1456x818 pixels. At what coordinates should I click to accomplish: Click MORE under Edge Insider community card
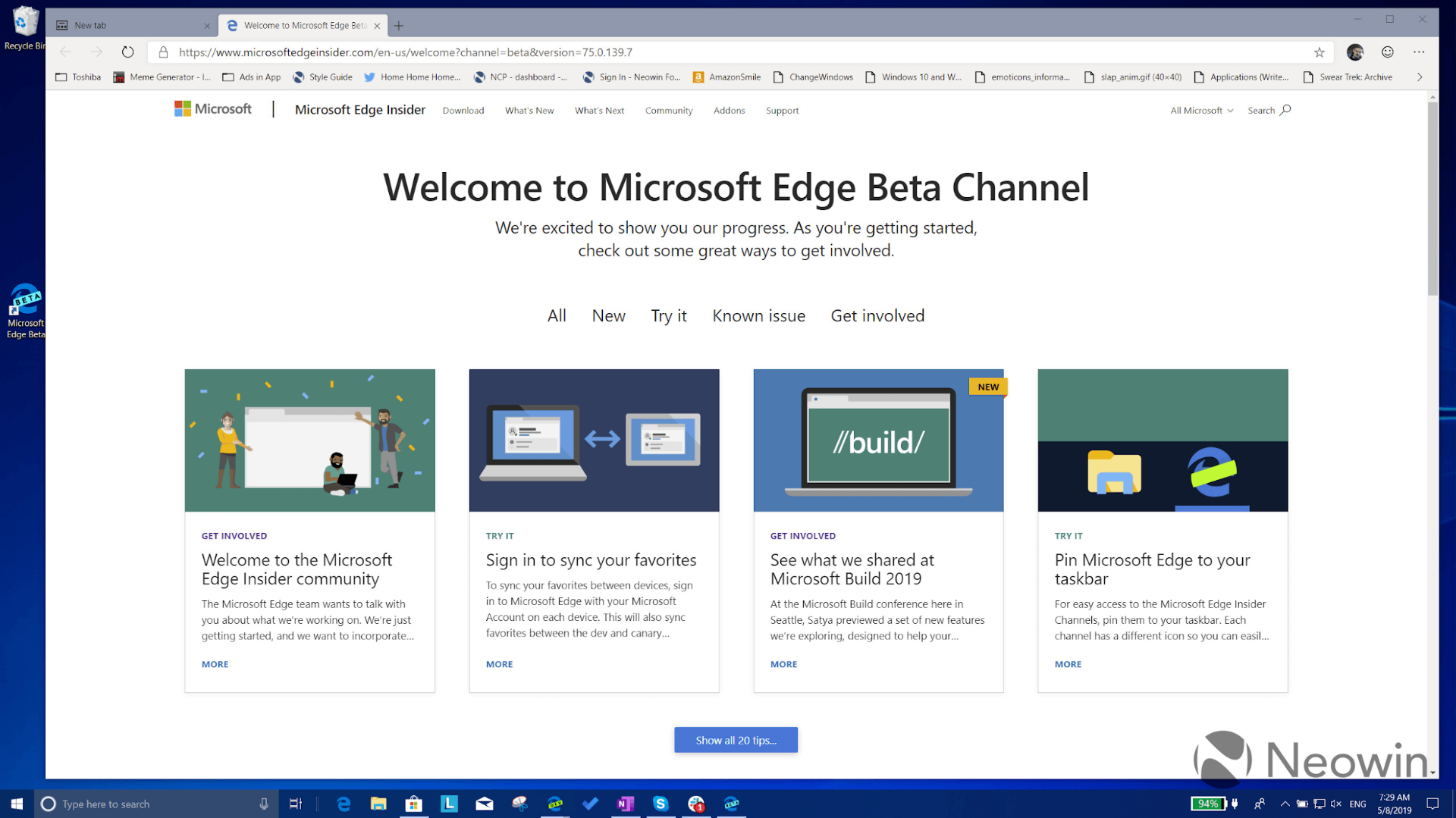[215, 664]
